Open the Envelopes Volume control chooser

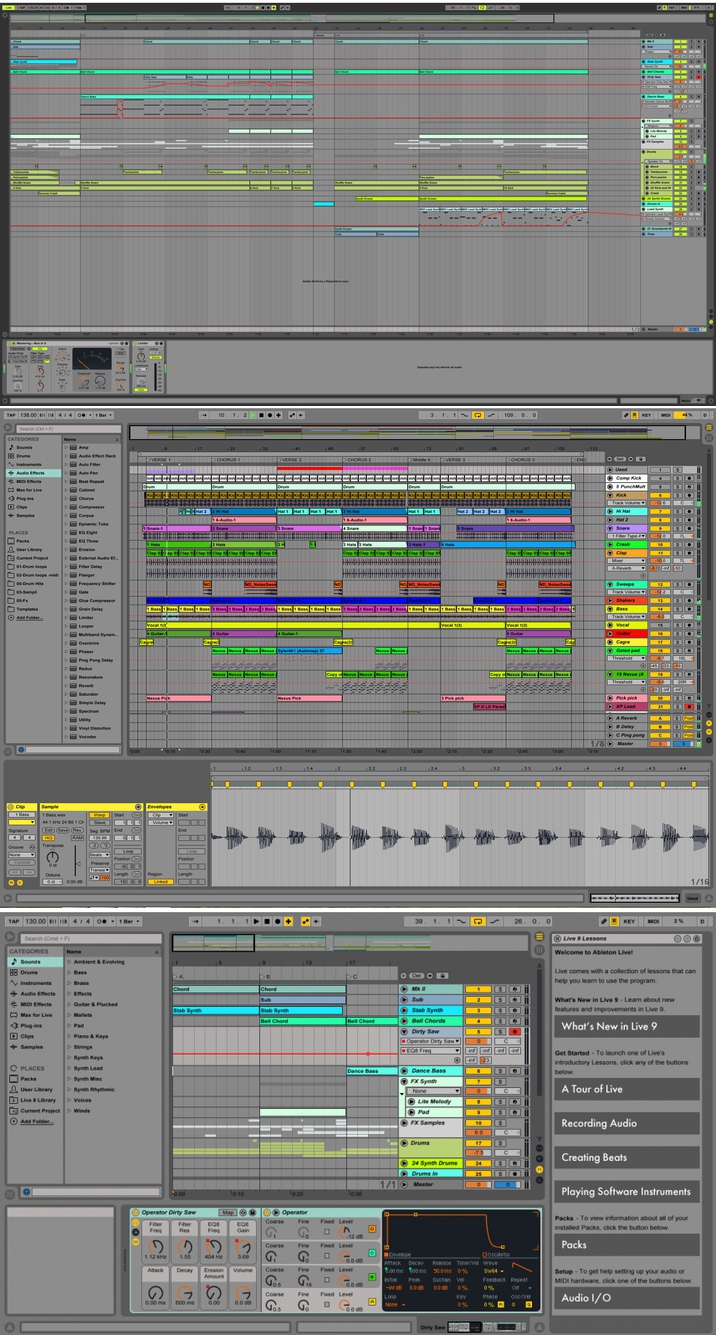pos(160,824)
